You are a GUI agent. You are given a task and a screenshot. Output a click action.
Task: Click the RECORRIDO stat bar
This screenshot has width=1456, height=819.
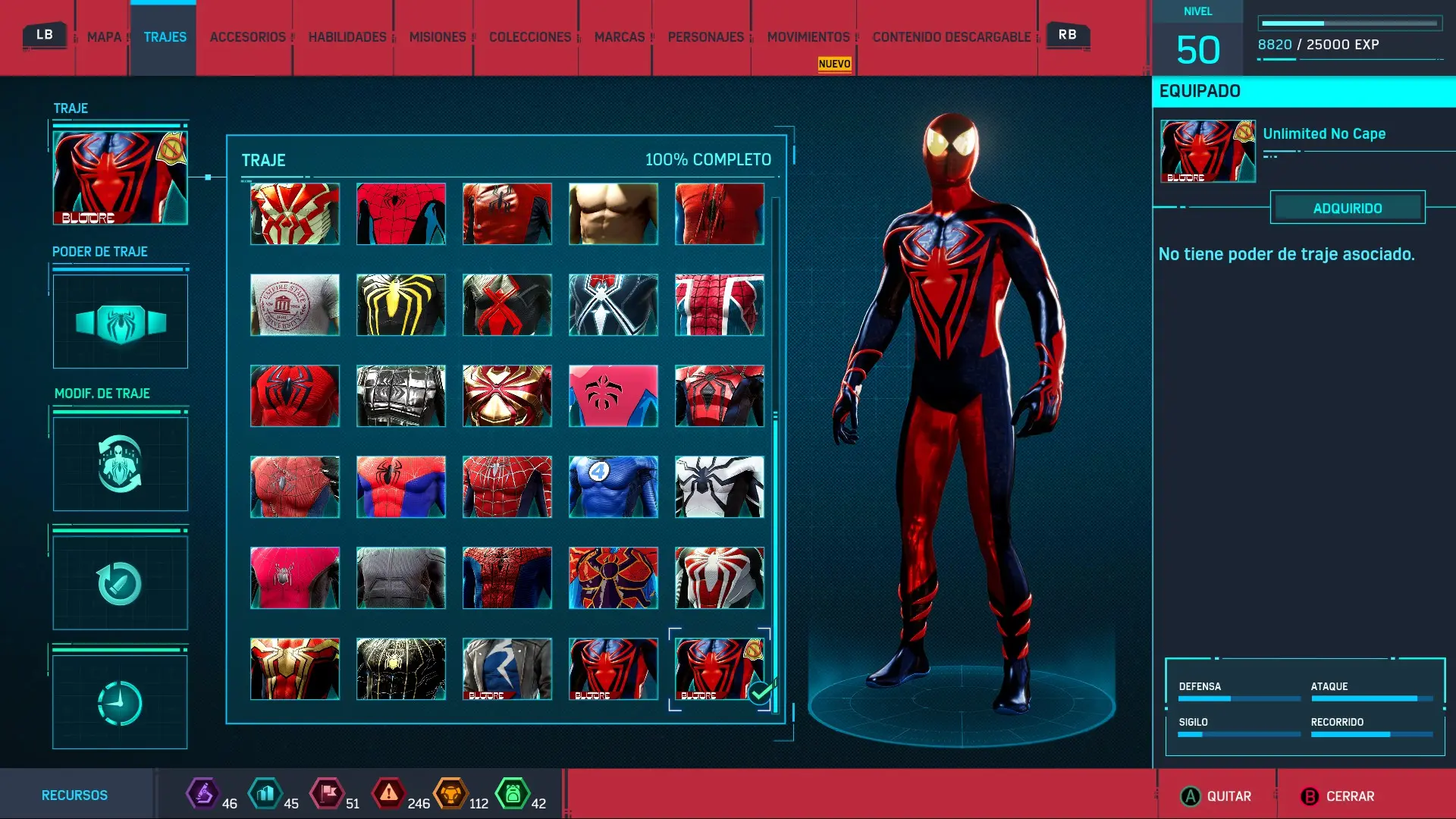1372,734
